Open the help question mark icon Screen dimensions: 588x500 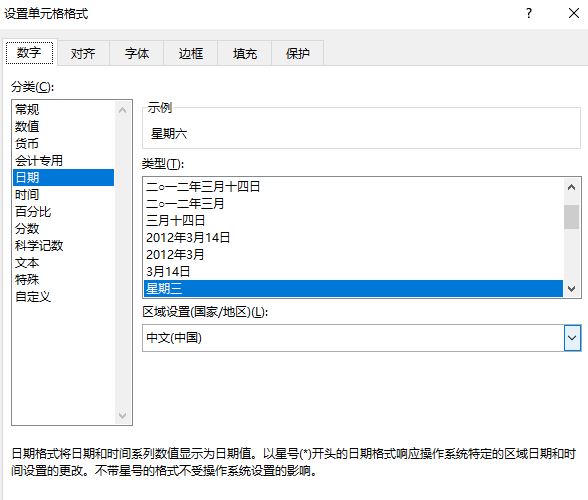pyautogui.click(x=529, y=14)
